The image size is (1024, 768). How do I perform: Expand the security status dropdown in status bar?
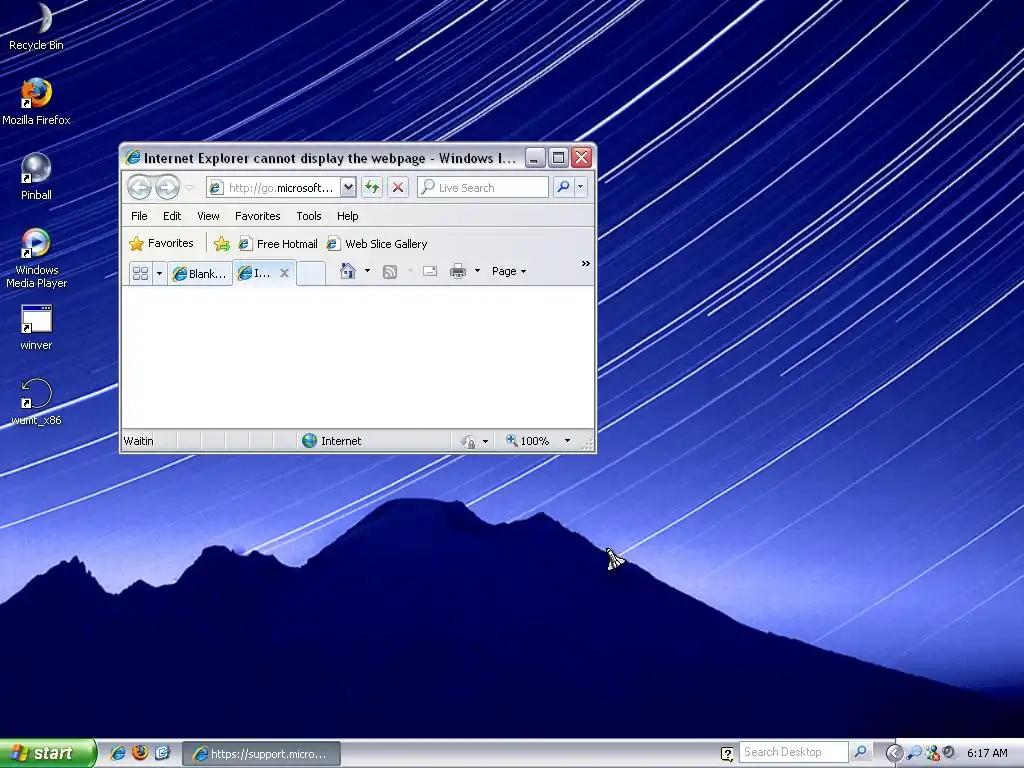point(485,441)
